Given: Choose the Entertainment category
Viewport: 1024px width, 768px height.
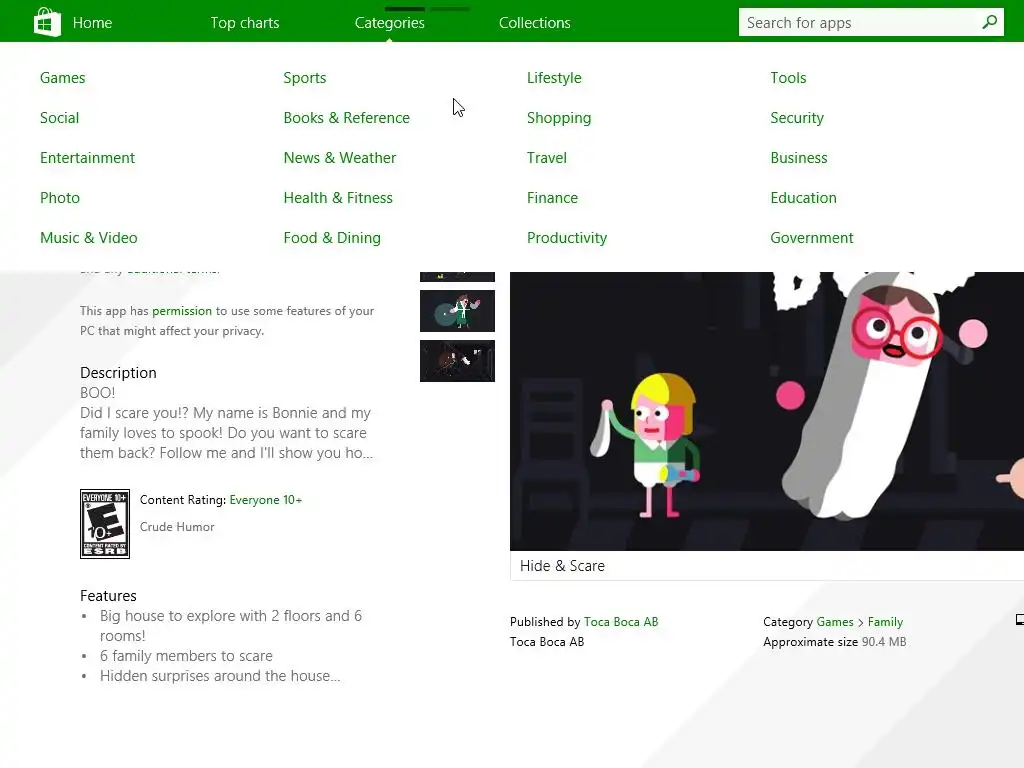Looking at the screenshot, I should [x=88, y=157].
